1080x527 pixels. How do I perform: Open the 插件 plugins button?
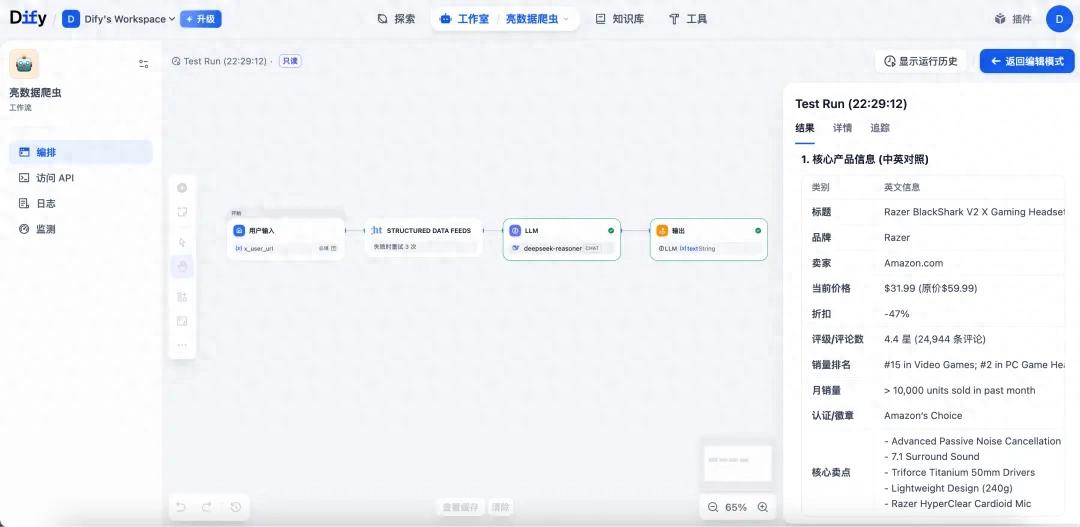(x=1013, y=19)
